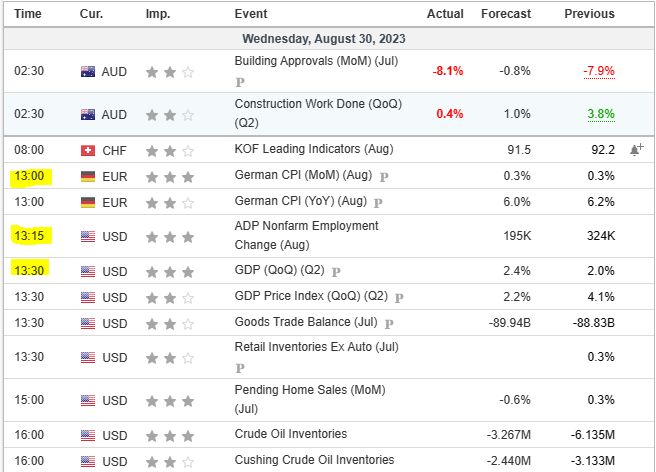Click preliminary P icon beside GDP Price Index

[x=399, y=297]
